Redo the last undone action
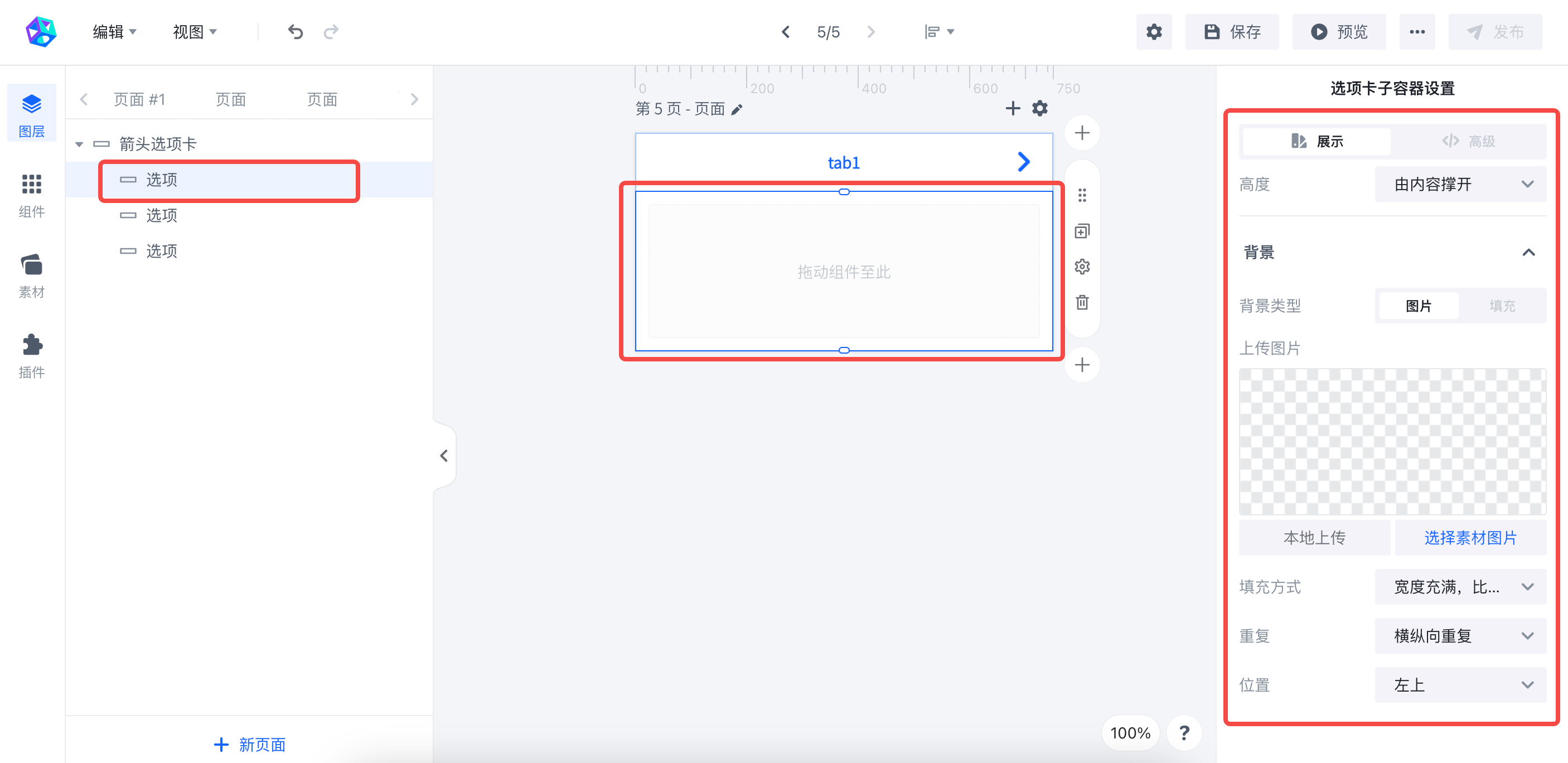The image size is (1568, 763). pyautogui.click(x=331, y=32)
